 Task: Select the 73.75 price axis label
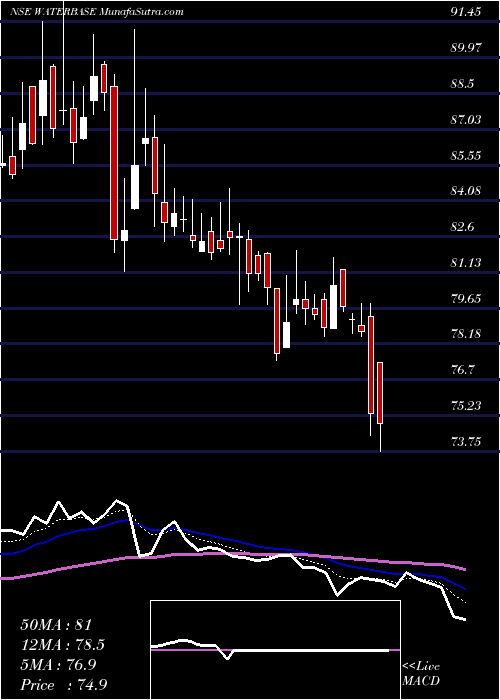[466, 442]
